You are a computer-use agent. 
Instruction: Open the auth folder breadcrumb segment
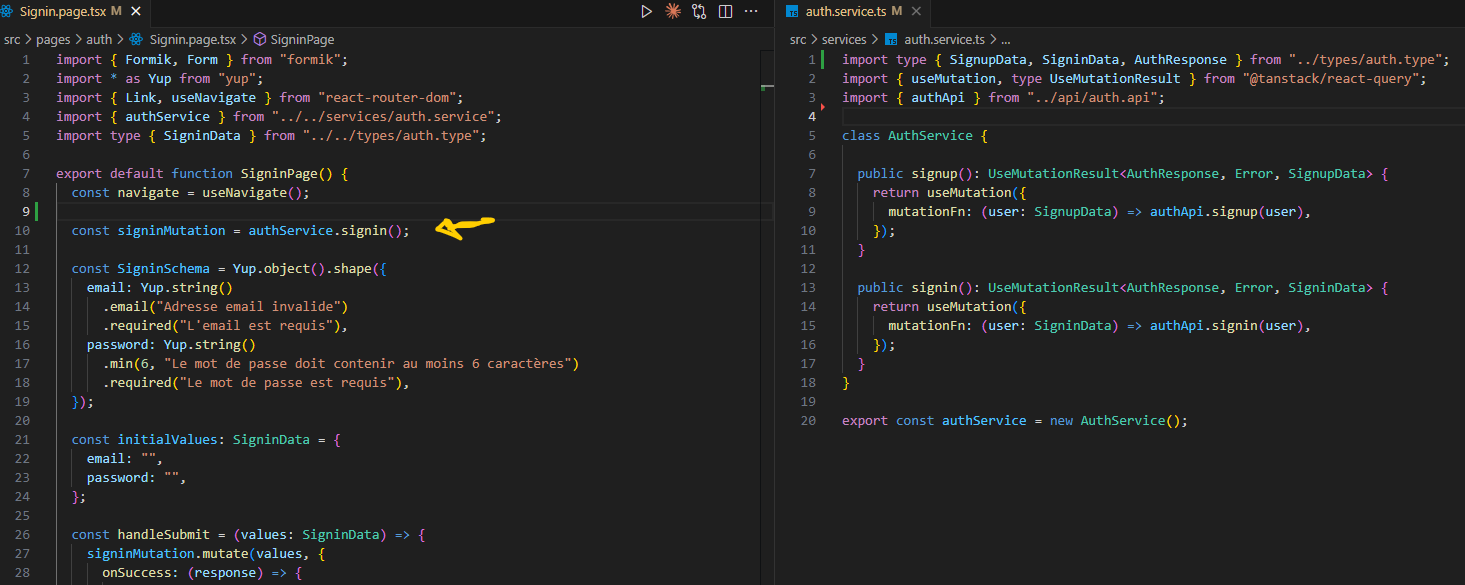[99, 40]
